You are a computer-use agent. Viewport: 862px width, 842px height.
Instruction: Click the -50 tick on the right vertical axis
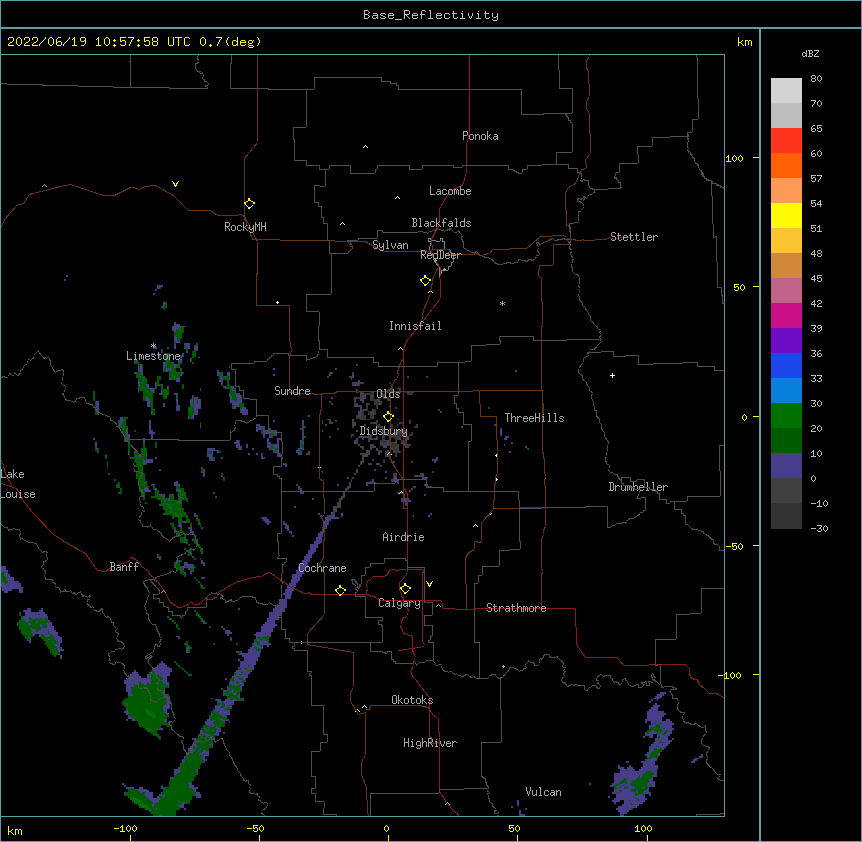[x=734, y=546]
